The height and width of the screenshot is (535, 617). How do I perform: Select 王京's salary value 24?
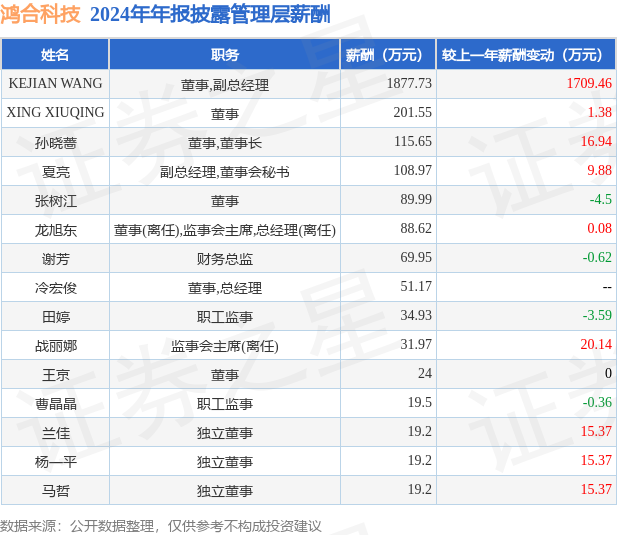(425, 374)
